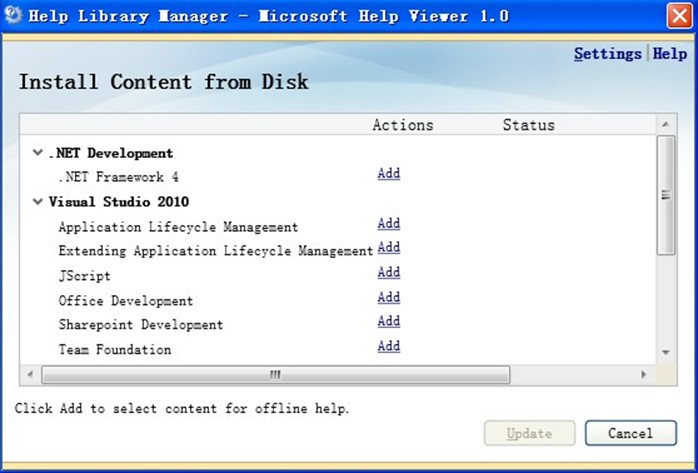Collapse the Visual Studio 2010 group
This screenshot has width=698, height=473.
tap(38, 202)
